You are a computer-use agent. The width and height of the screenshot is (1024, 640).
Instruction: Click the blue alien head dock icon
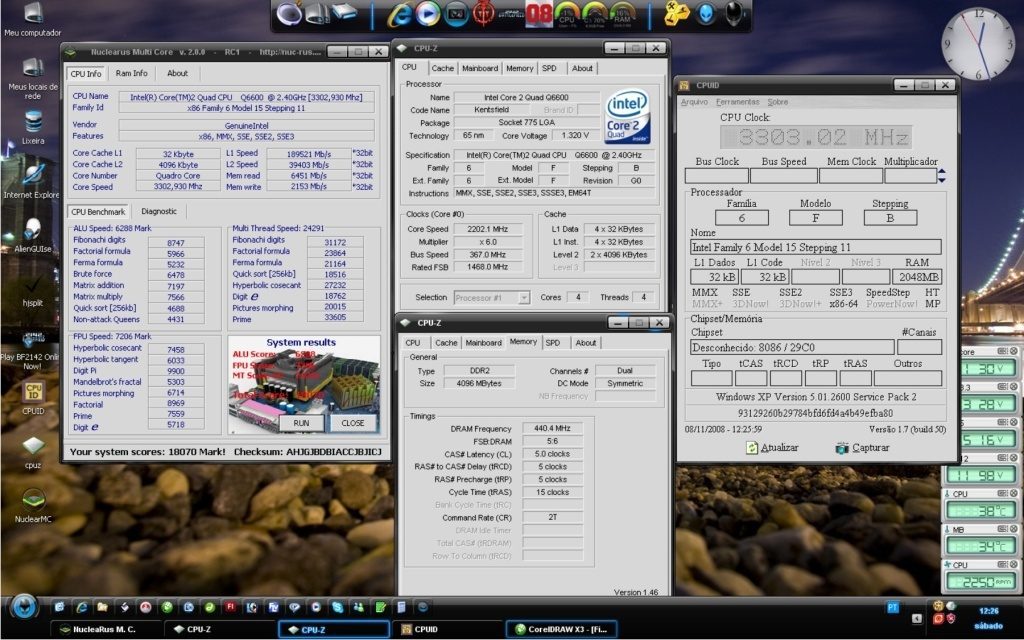[x=705, y=14]
